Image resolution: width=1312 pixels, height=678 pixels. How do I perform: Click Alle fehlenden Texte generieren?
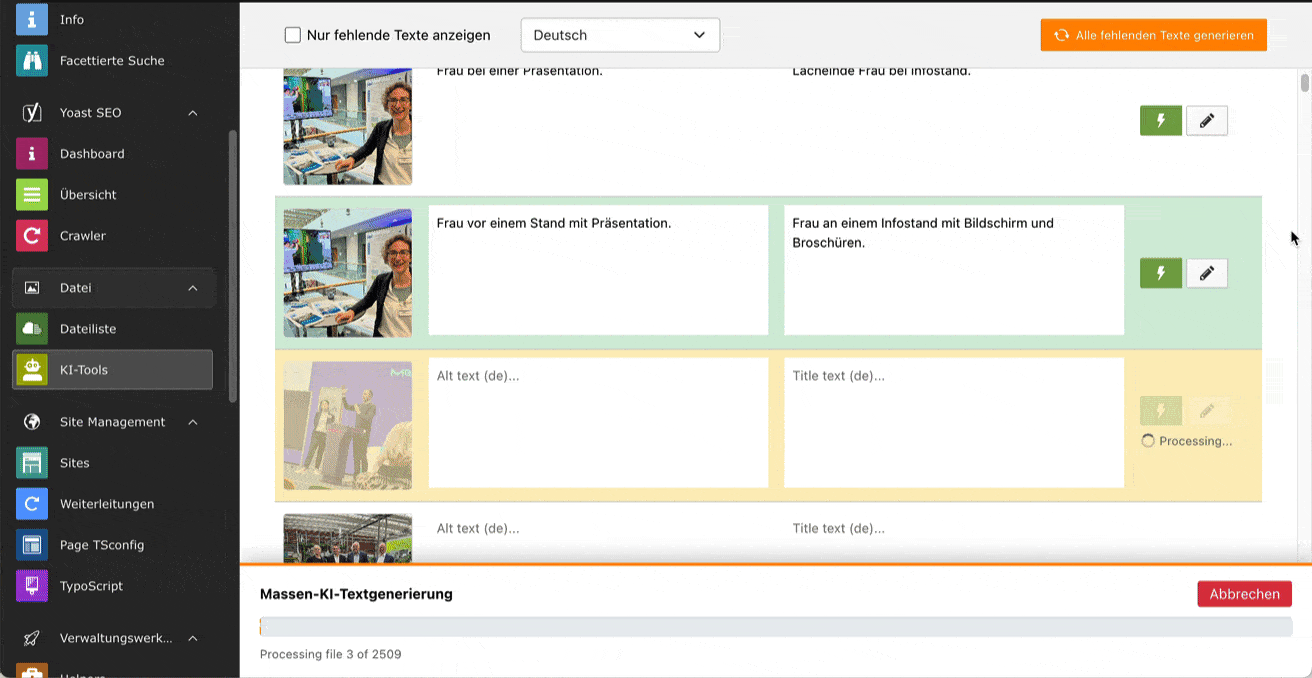click(x=1153, y=34)
